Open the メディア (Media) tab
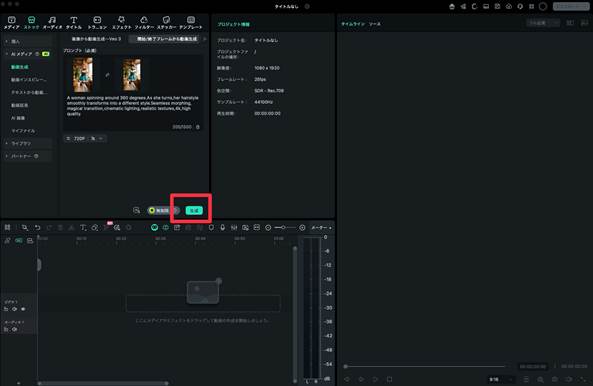Image resolution: width=593 pixels, height=386 pixels. coord(11,22)
